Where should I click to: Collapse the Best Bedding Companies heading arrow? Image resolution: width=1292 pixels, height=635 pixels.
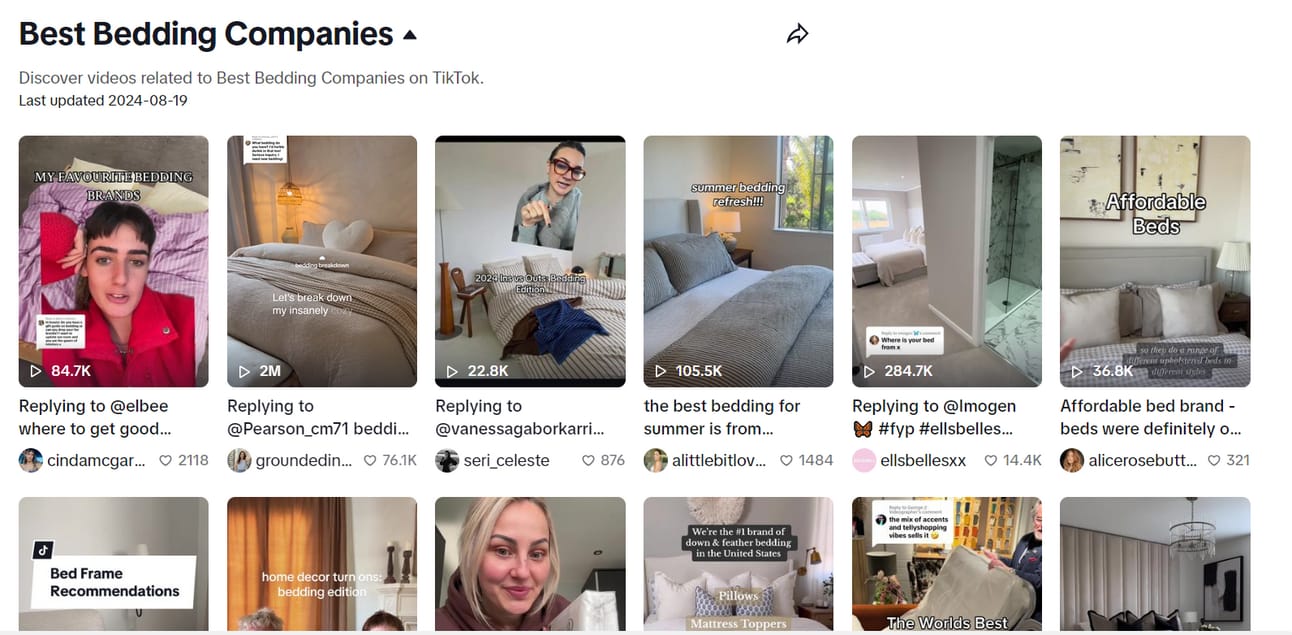click(409, 35)
